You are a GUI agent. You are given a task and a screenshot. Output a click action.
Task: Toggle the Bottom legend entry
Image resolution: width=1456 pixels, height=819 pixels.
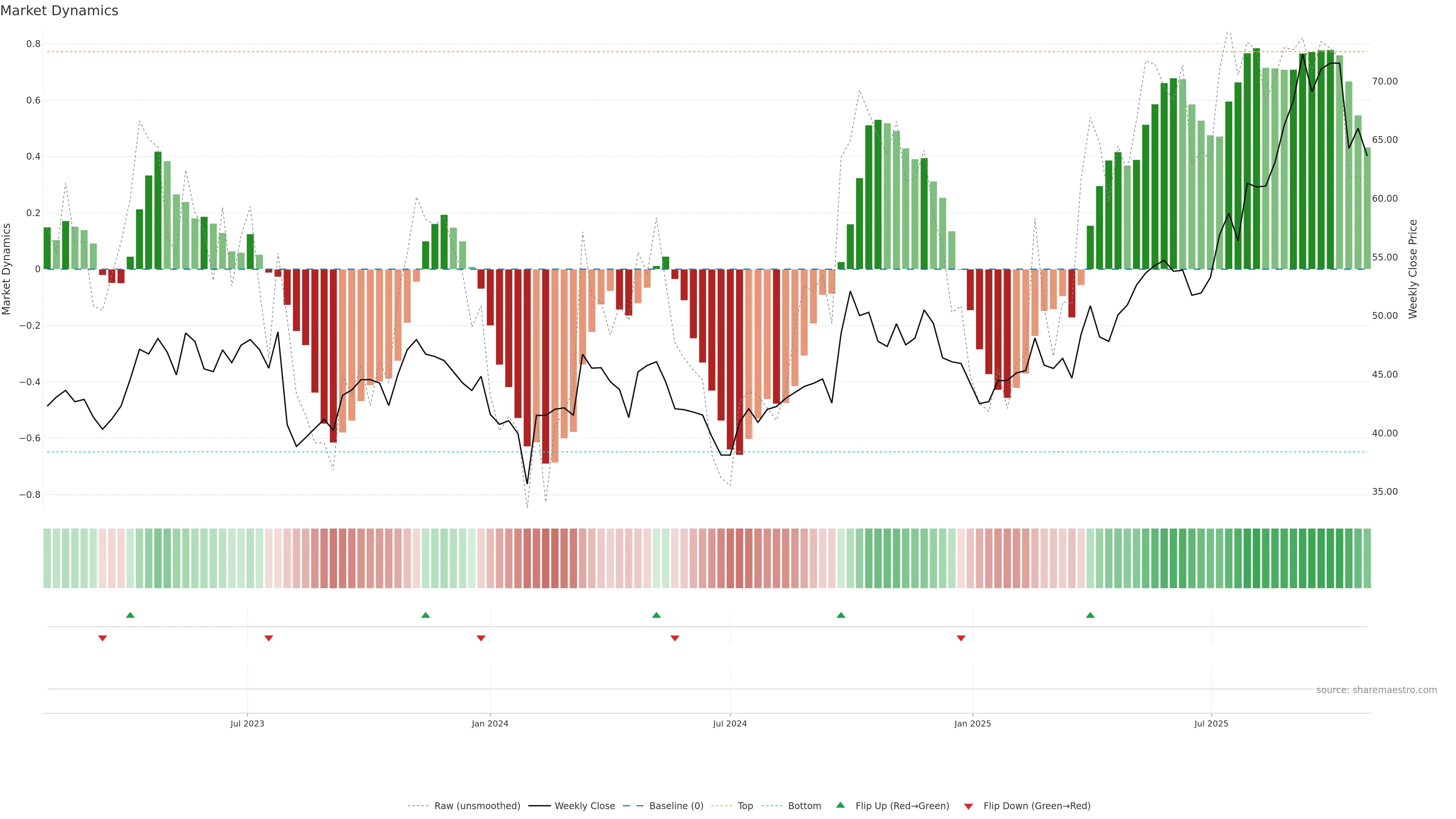(804, 806)
